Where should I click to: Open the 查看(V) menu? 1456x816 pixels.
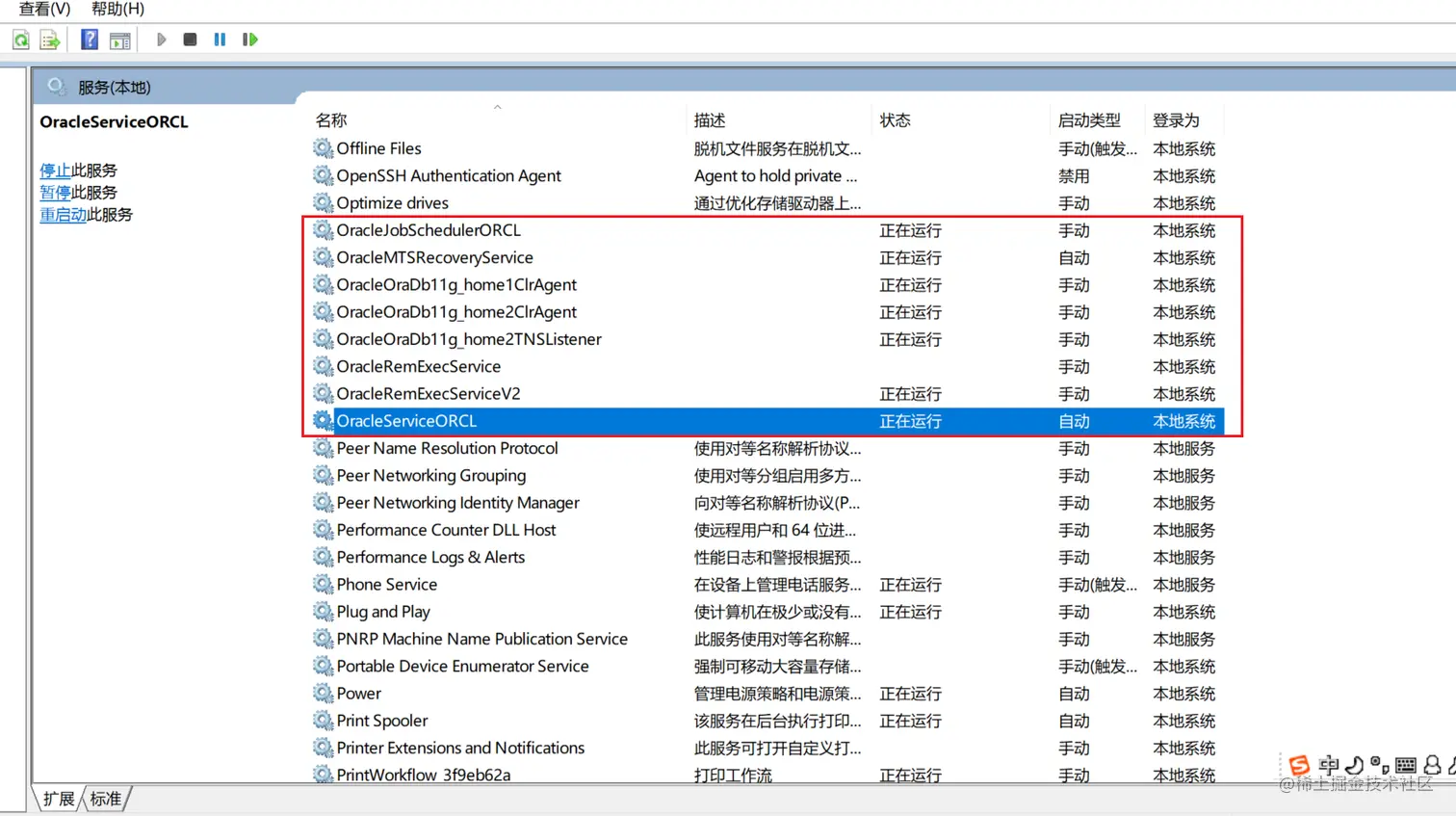point(45,9)
